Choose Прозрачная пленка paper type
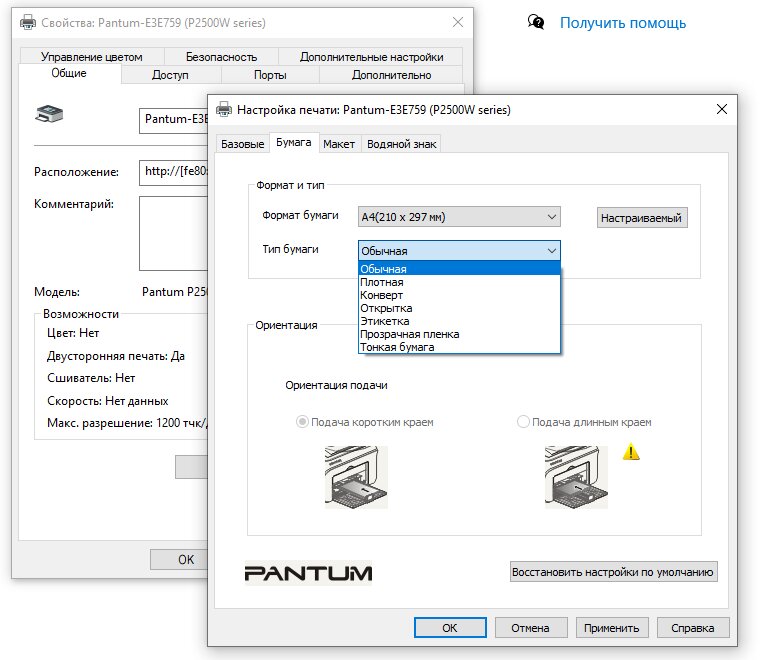Viewport: 782px width, 660px height. (x=459, y=334)
